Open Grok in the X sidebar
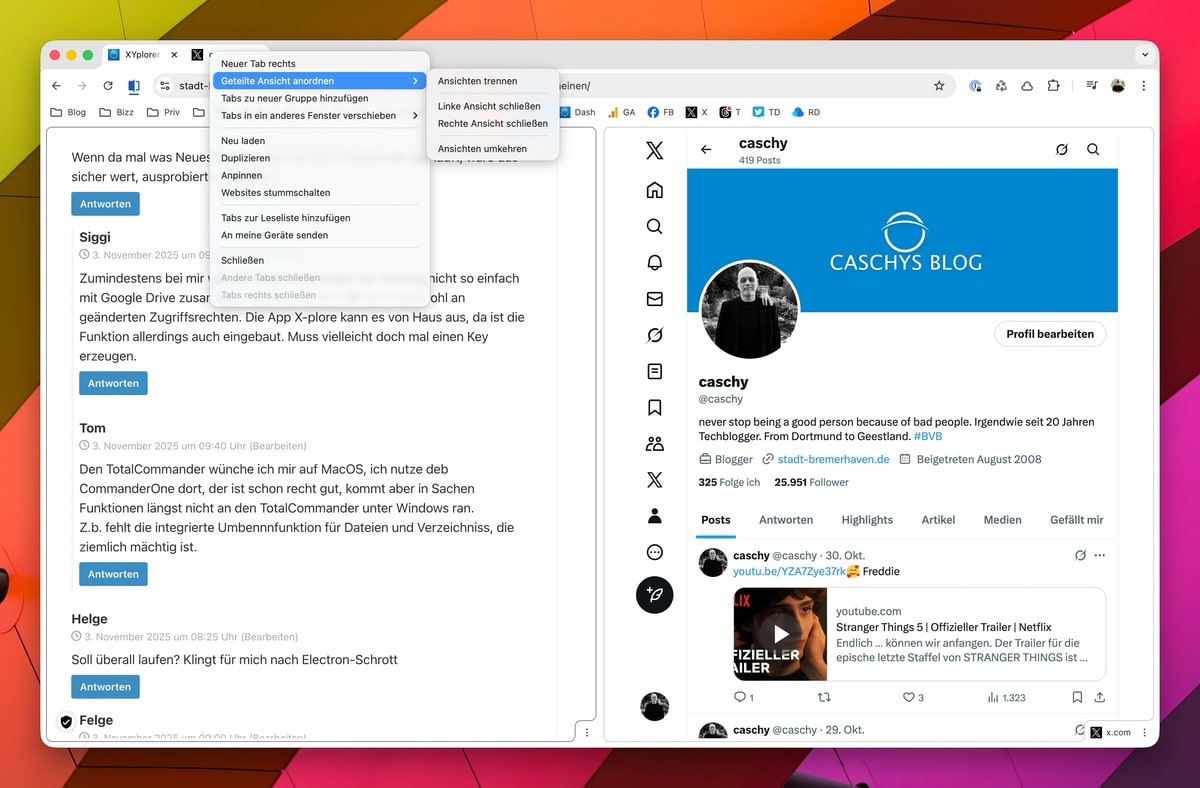This screenshot has height=788, width=1200. [x=654, y=335]
